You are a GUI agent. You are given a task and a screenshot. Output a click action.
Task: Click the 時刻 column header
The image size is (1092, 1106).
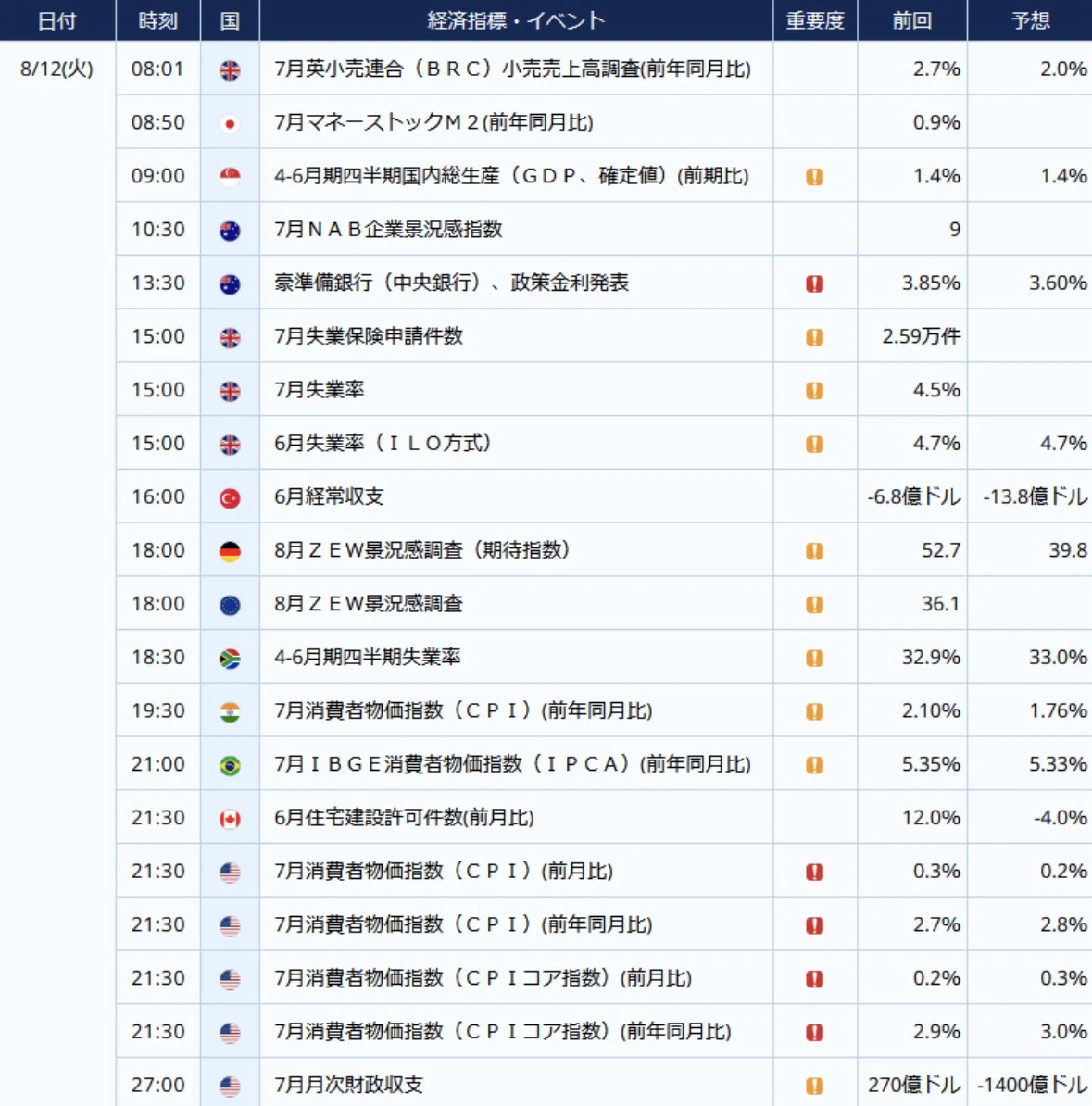point(158,20)
